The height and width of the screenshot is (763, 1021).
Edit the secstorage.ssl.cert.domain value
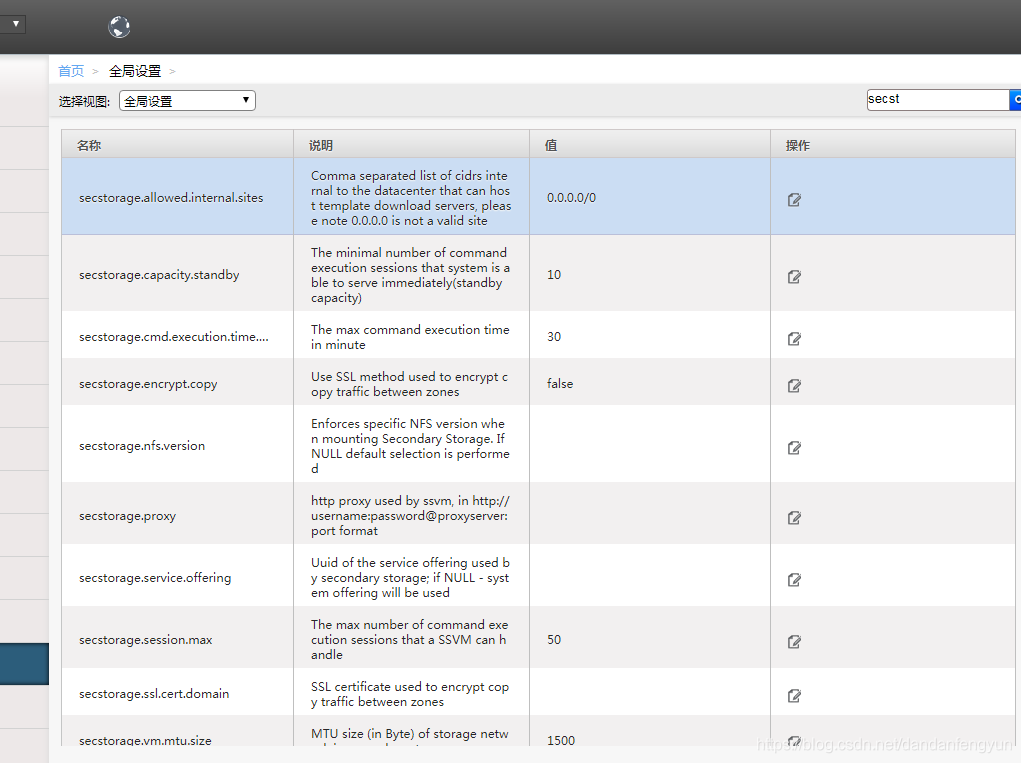point(794,695)
